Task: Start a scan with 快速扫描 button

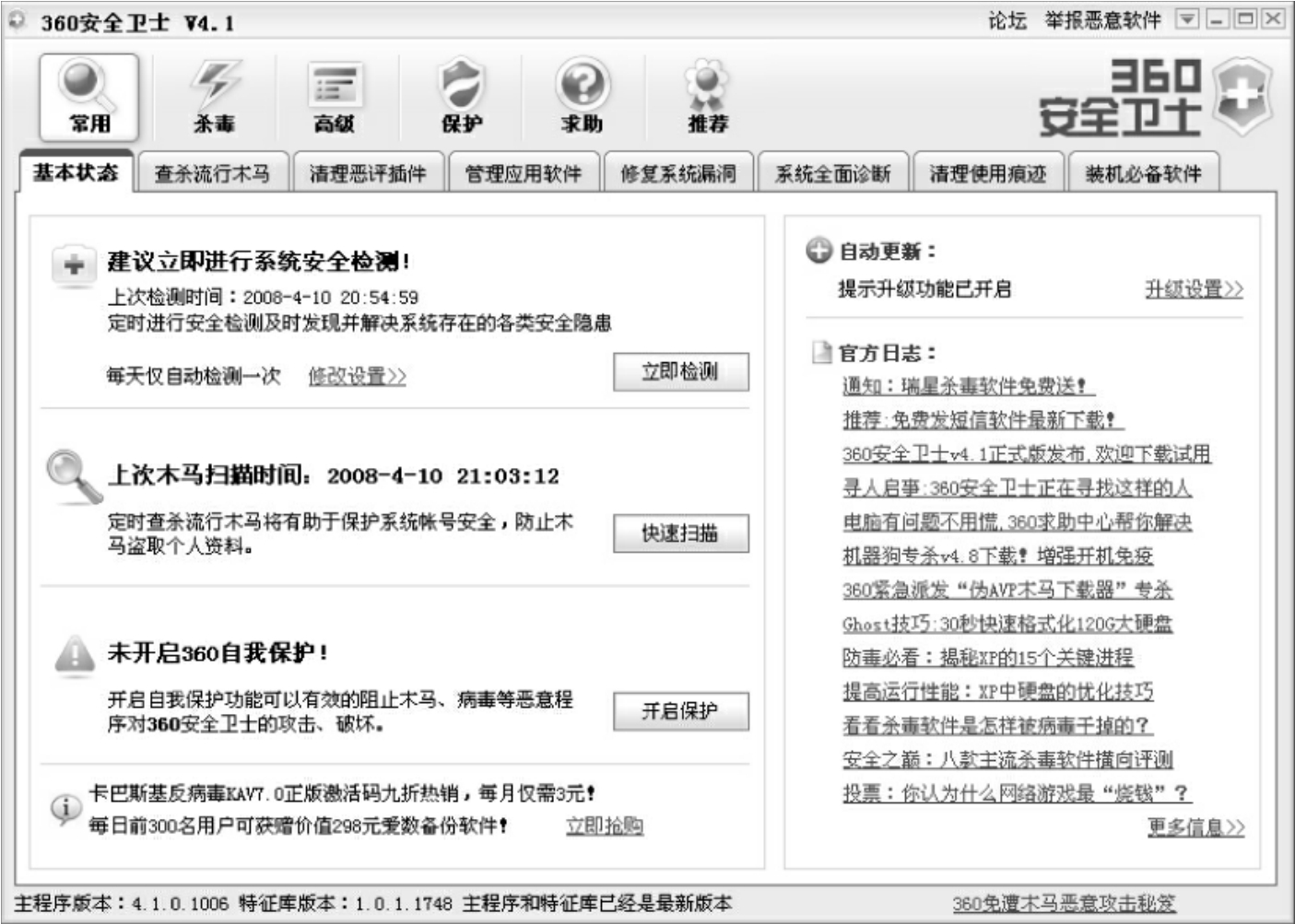Action: click(681, 533)
